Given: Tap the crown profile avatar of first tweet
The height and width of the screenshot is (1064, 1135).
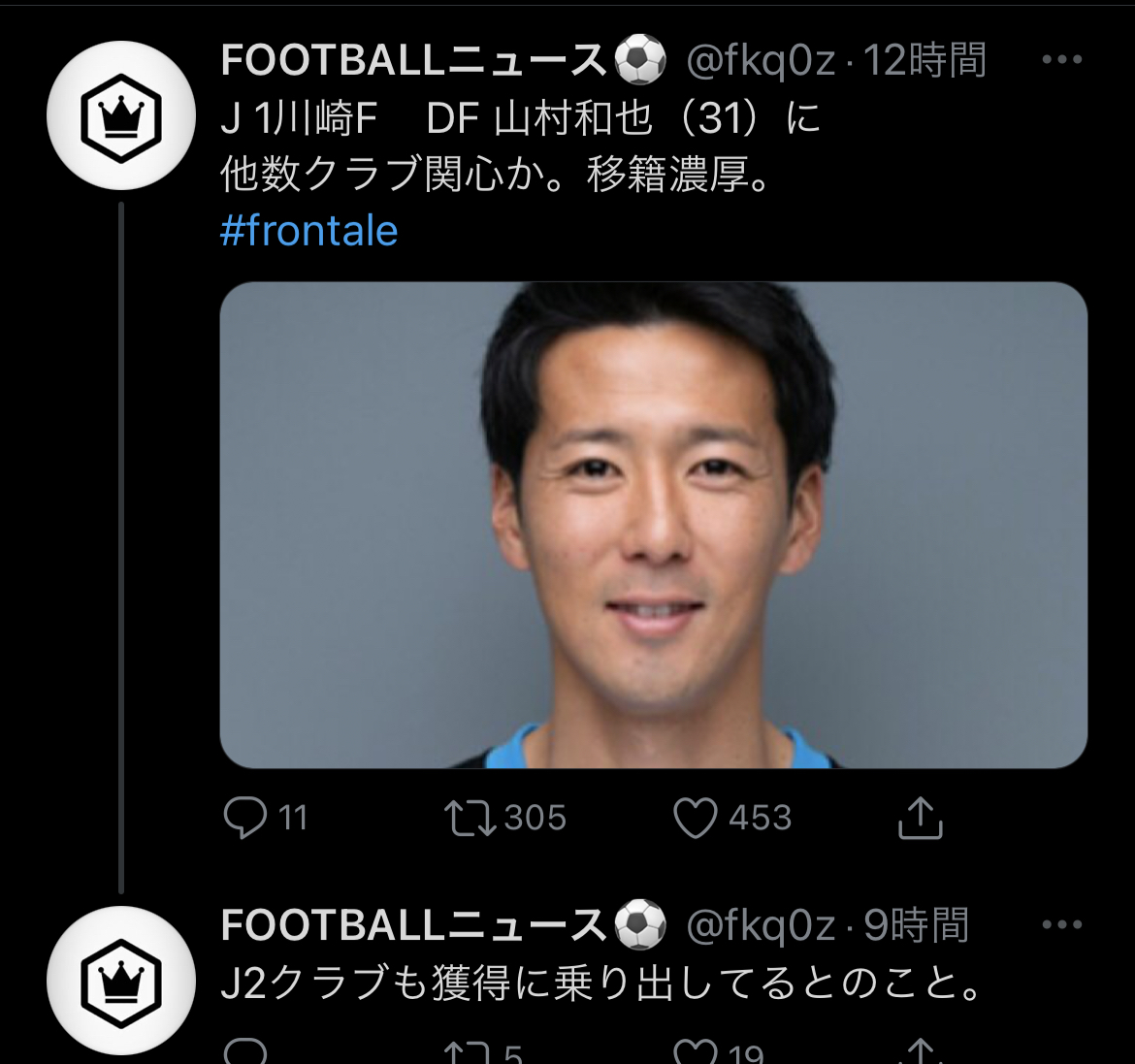Looking at the screenshot, I should pos(121,116).
